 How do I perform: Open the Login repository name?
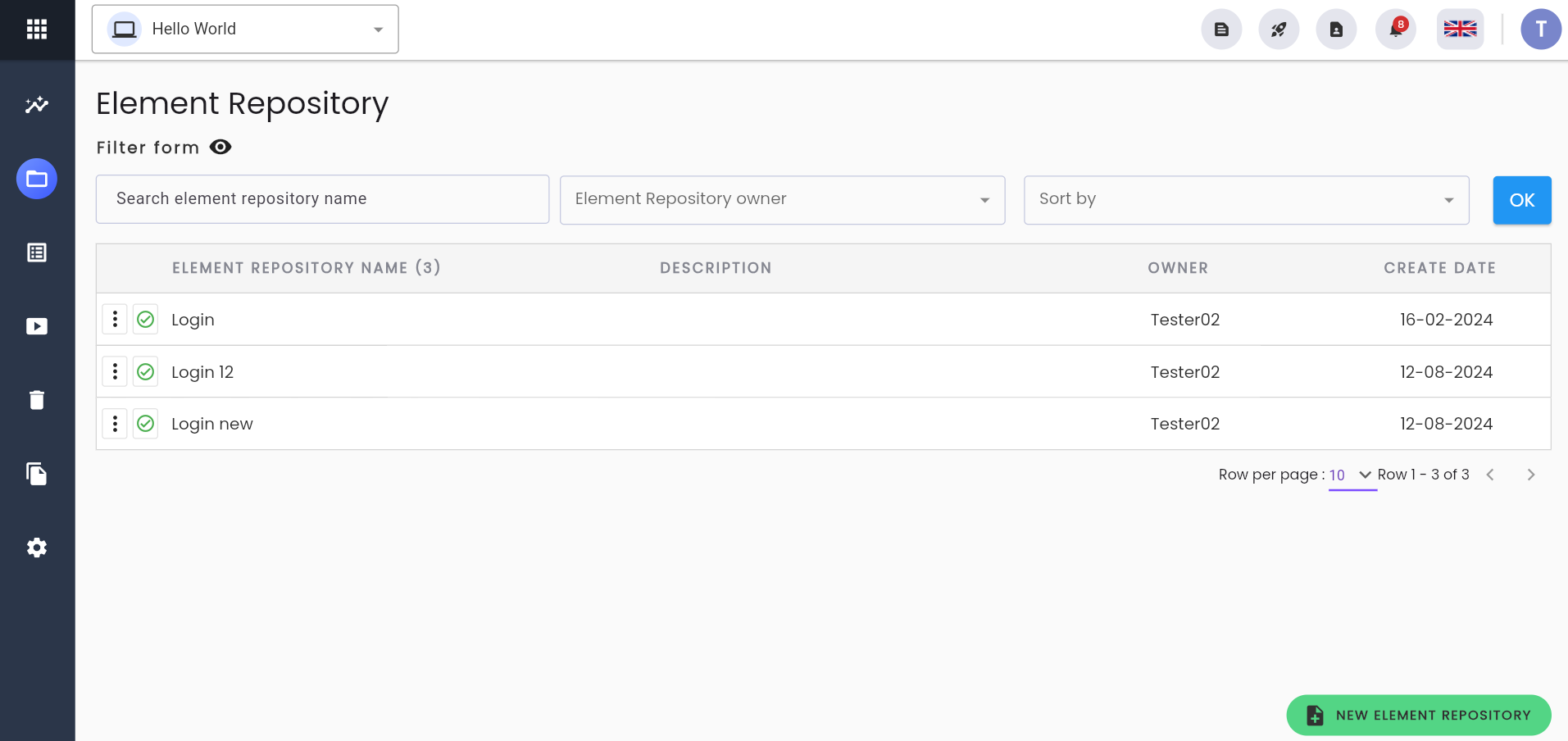(193, 320)
